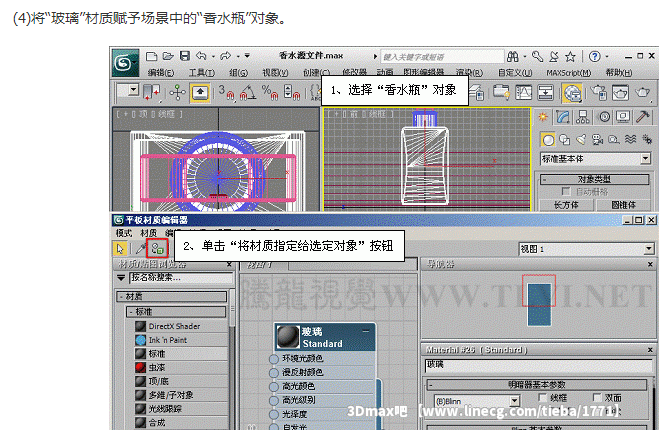Select the Geometry sphere category icon

548,140
